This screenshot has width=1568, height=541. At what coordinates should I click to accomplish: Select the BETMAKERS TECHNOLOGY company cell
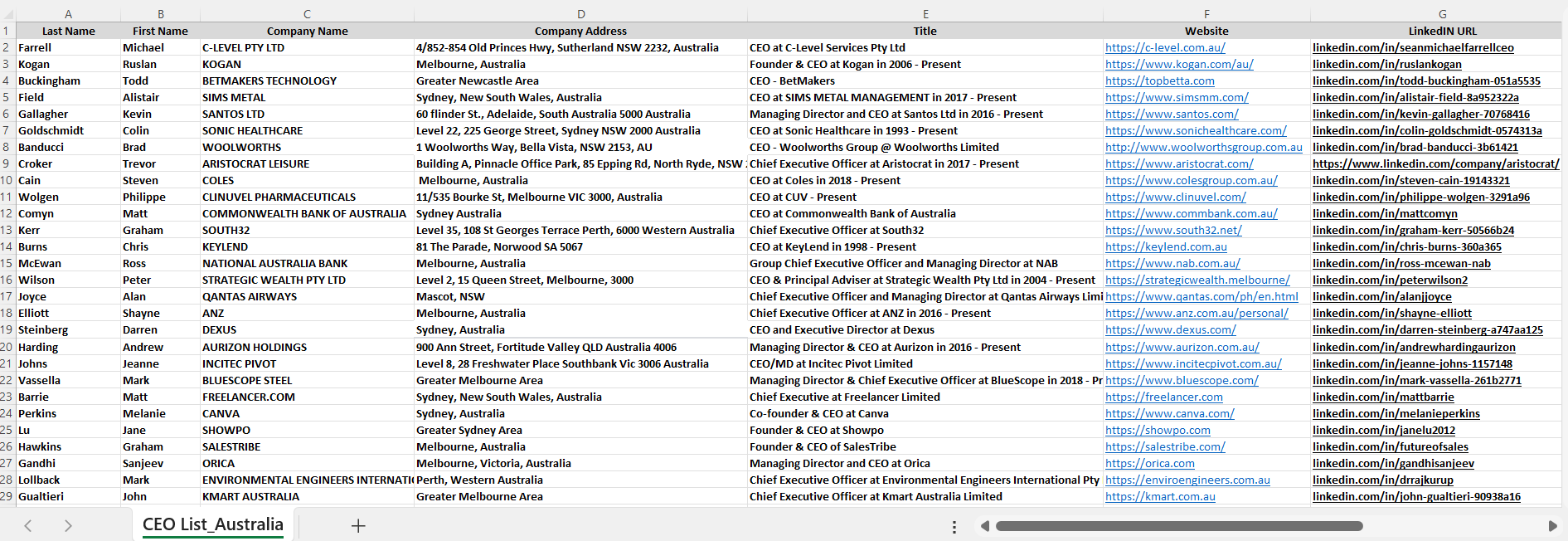point(307,80)
